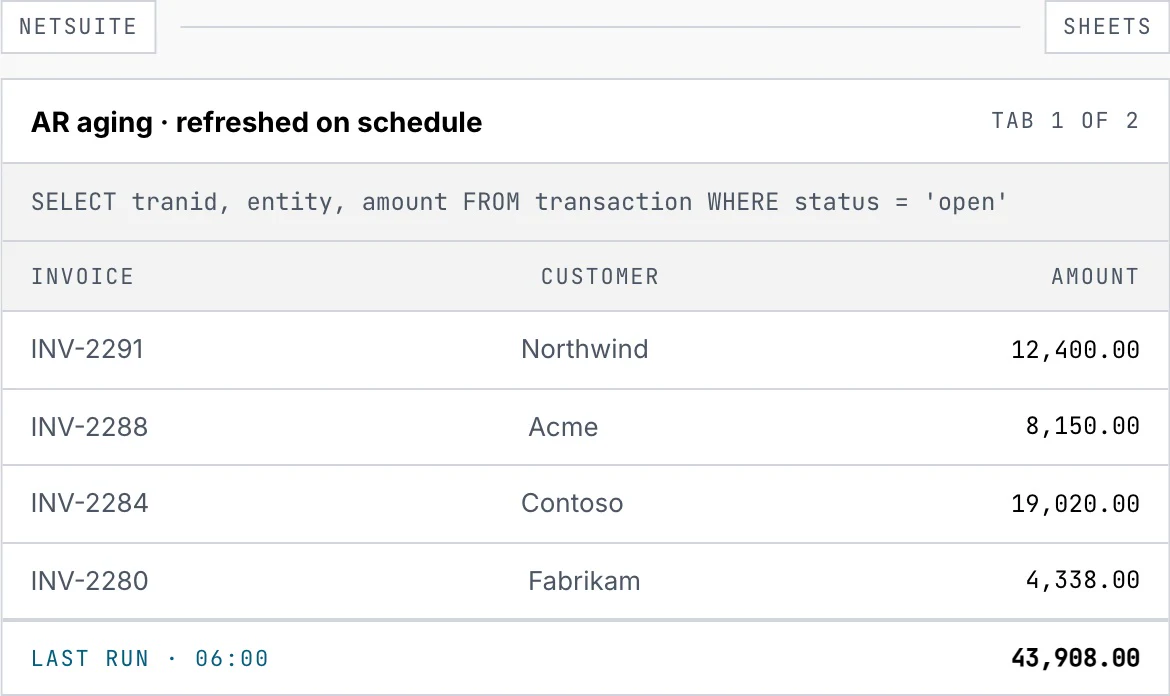Image resolution: width=1170 pixels, height=696 pixels.
Task: Open invoice INV-2288
Action: 90,427
